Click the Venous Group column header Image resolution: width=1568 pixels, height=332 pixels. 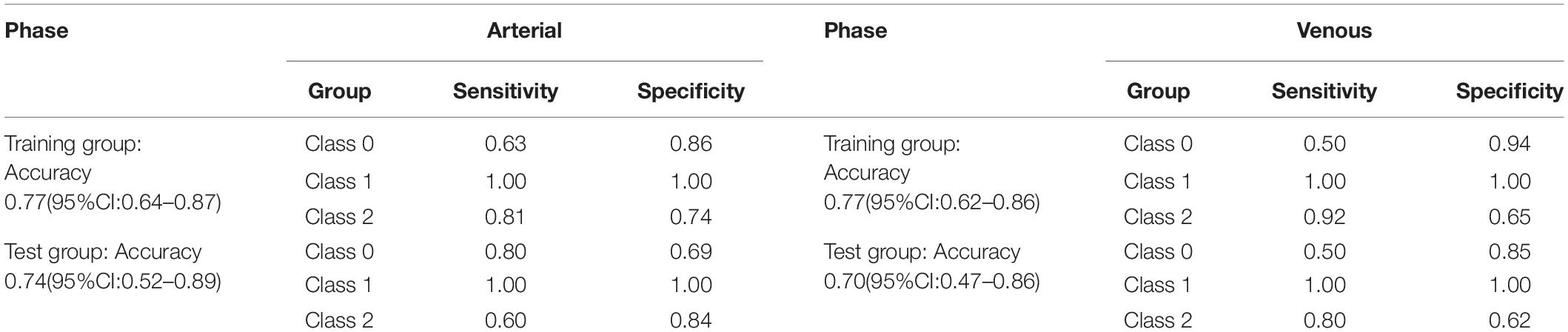click(x=1158, y=91)
